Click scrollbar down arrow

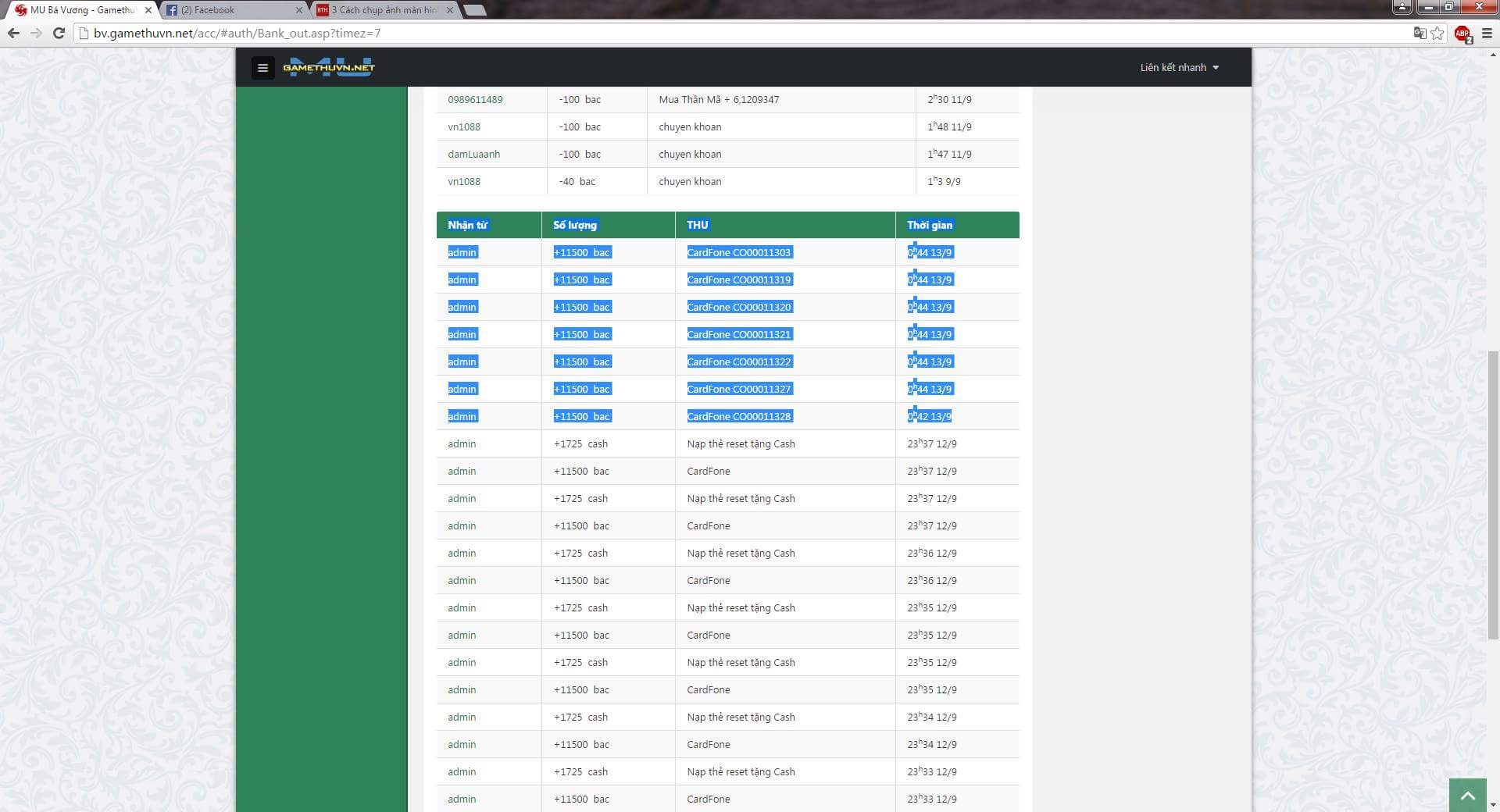[x=1493, y=805]
